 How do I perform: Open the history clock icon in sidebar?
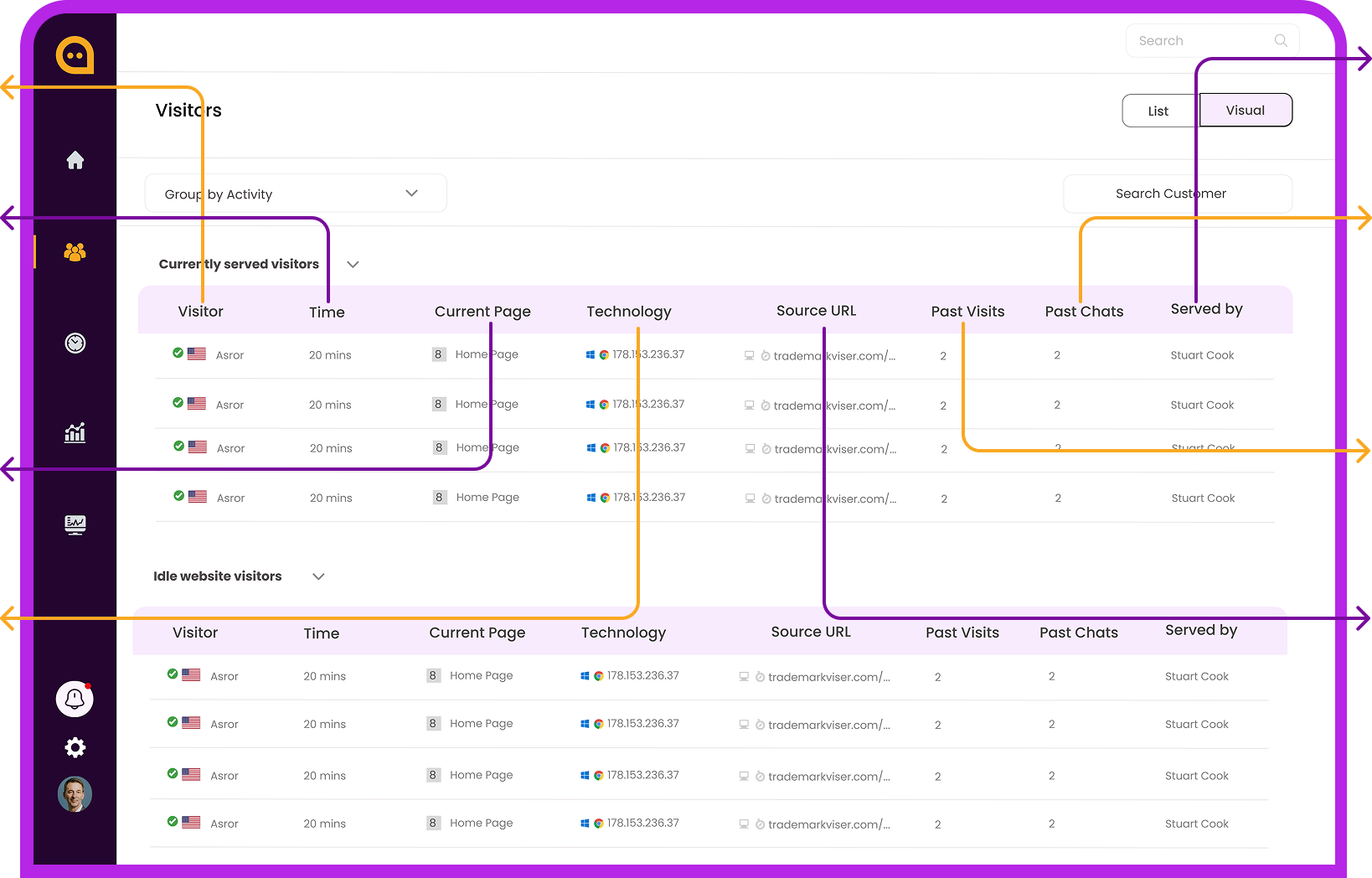point(75,343)
